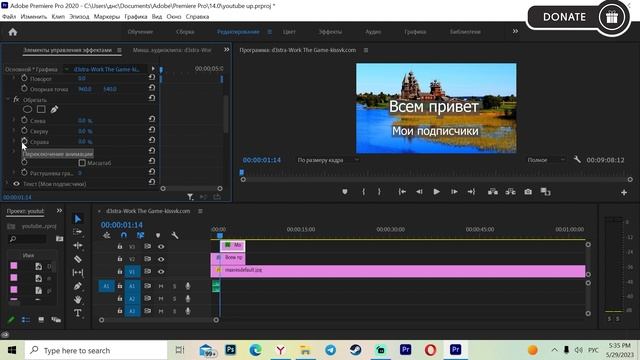Open the Графика menu

point(136,17)
